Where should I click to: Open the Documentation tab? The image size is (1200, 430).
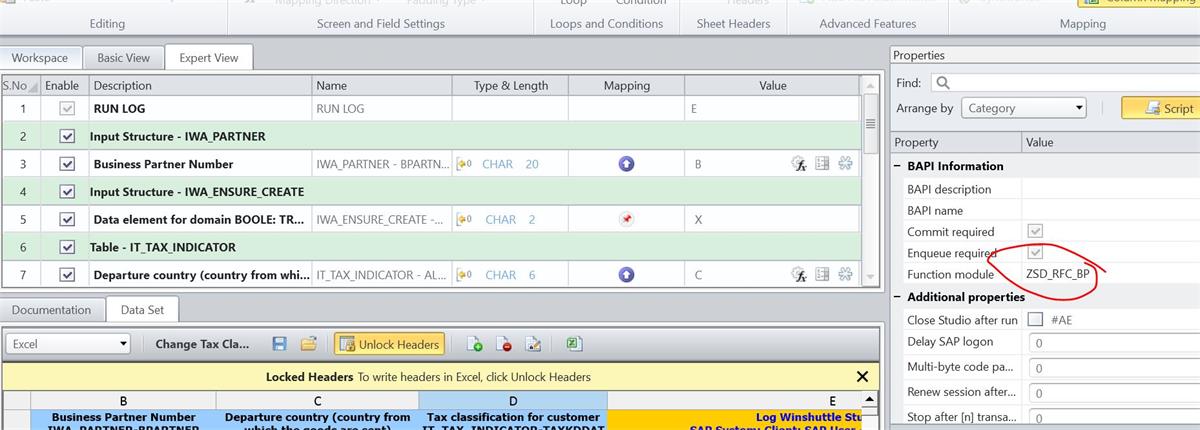point(51,310)
